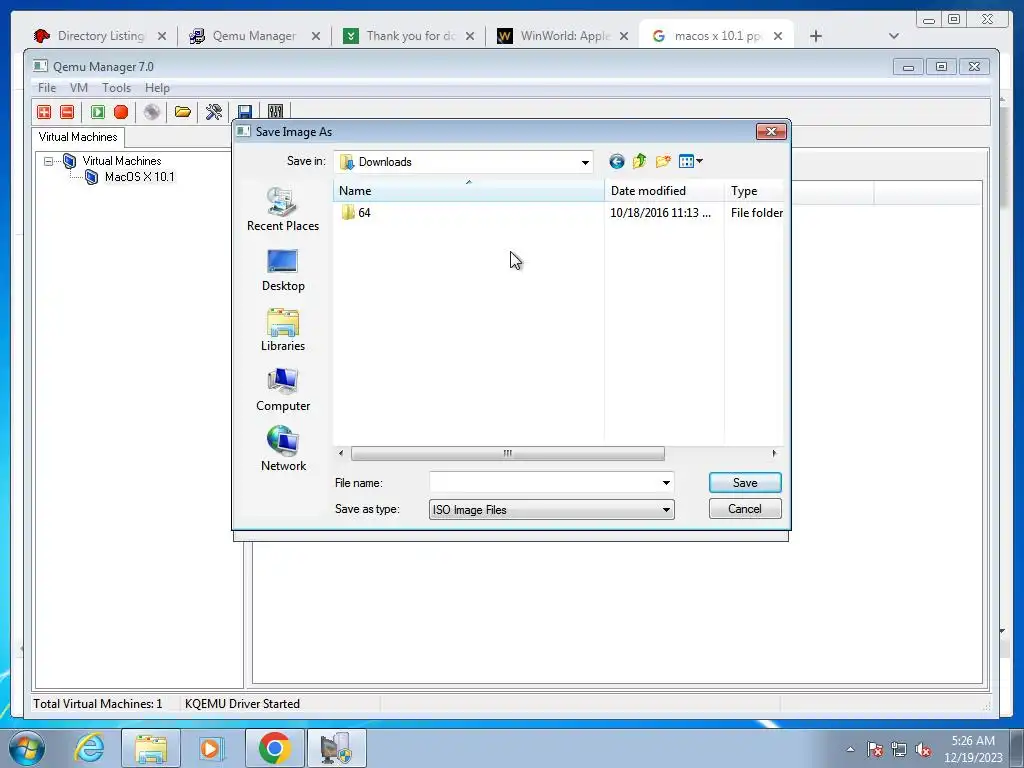Select the Virtual Machines root tree item
The image size is (1024, 768).
[121, 161]
